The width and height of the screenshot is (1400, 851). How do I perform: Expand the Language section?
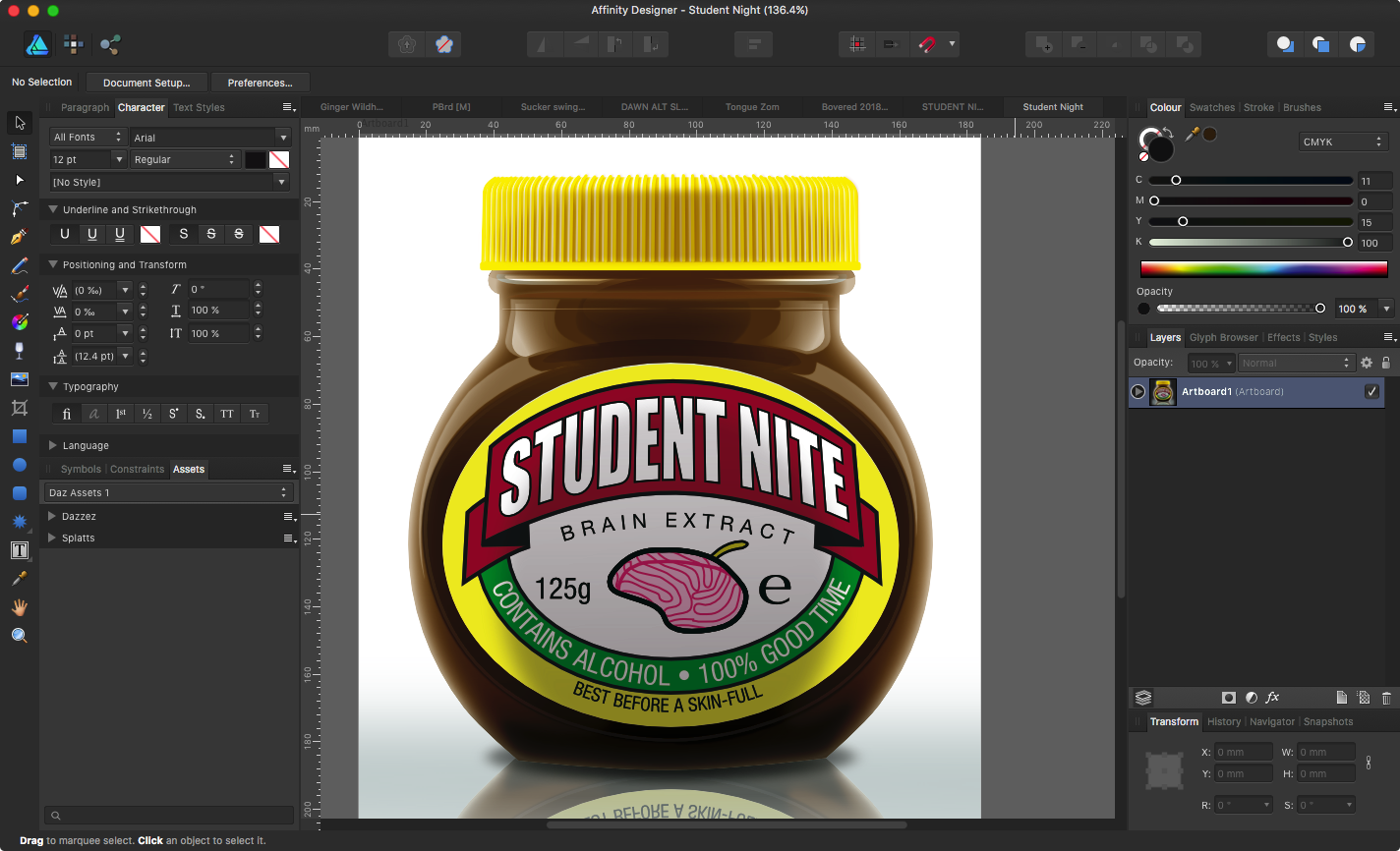click(x=53, y=445)
